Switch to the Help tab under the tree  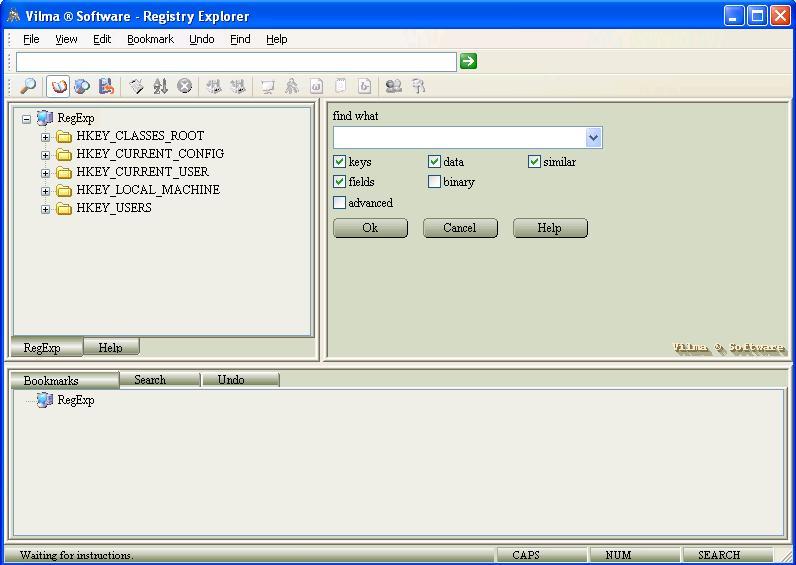[111, 348]
